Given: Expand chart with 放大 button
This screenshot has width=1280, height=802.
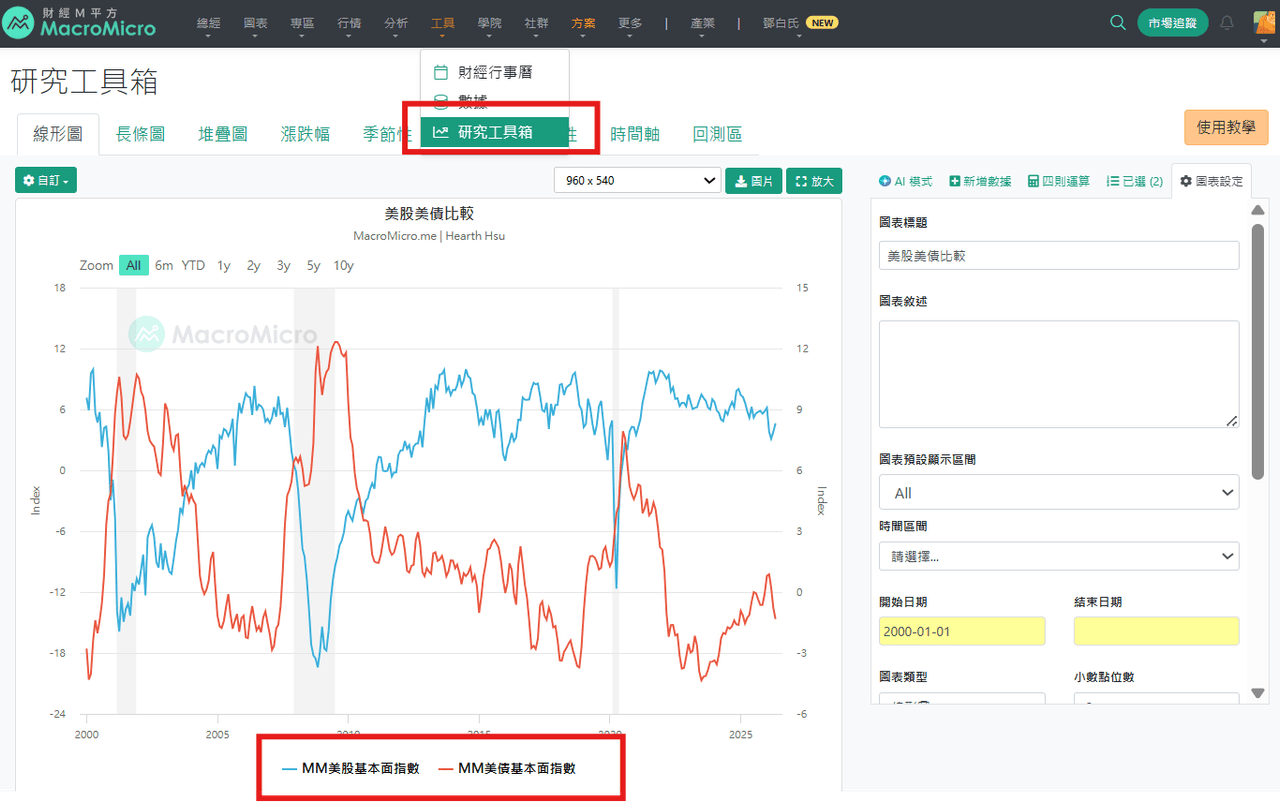Looking at the screenshot, I should (814, 181).
